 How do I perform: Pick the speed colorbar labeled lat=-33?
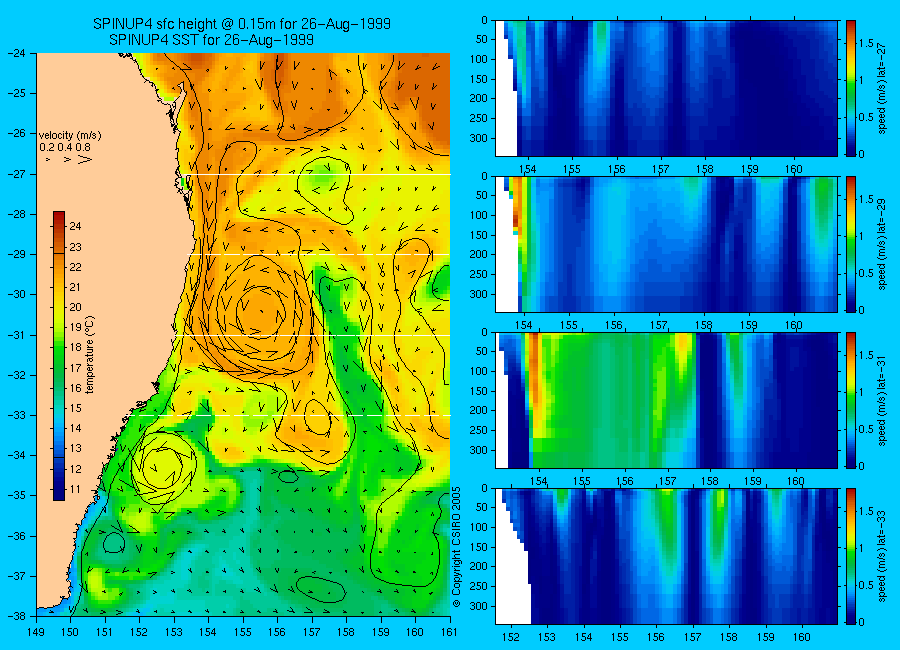pos(850,556)
